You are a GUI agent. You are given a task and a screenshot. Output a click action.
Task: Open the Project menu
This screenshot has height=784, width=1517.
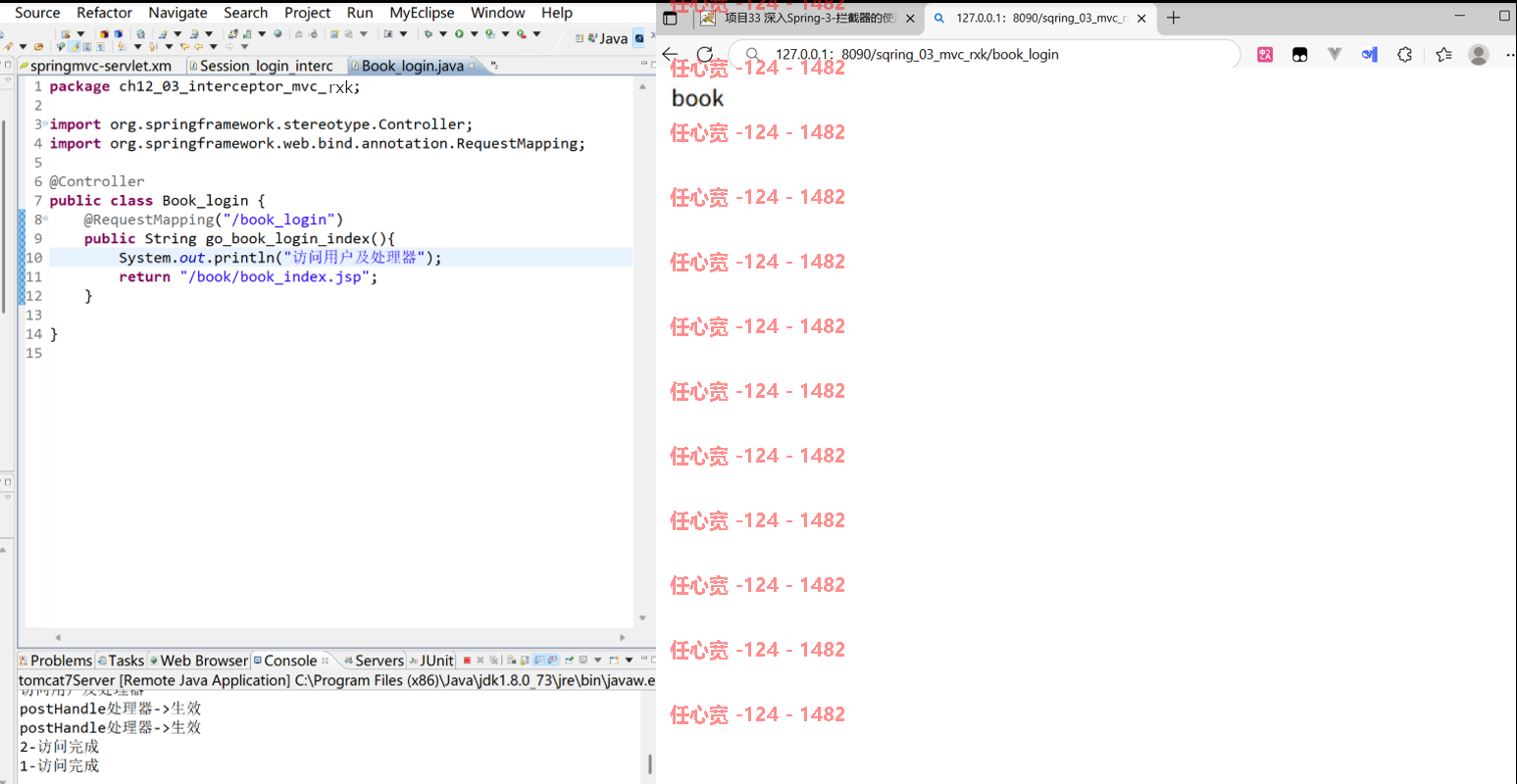[307, 13]
